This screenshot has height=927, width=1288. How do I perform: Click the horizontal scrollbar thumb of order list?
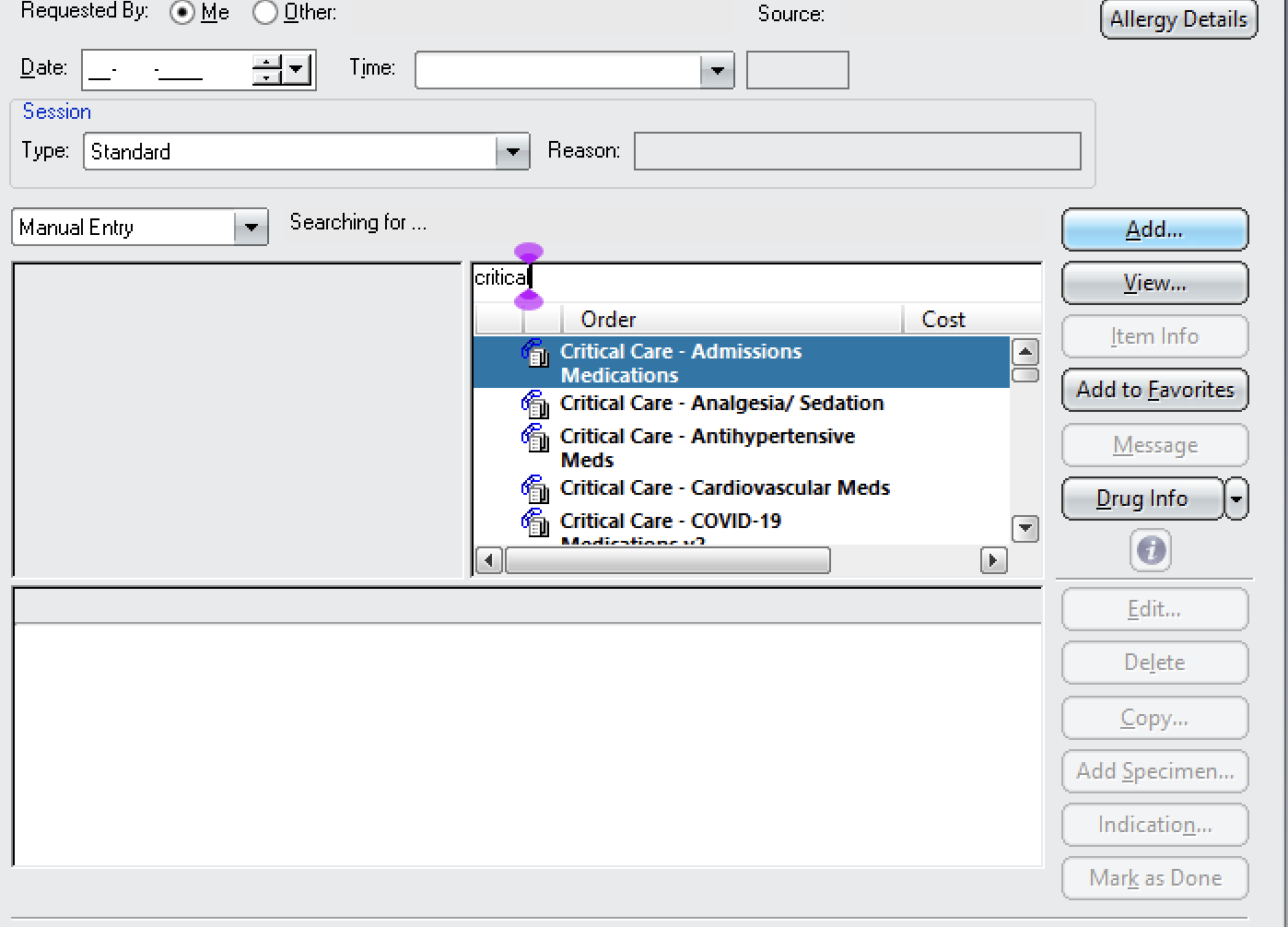tap(668, 560)
